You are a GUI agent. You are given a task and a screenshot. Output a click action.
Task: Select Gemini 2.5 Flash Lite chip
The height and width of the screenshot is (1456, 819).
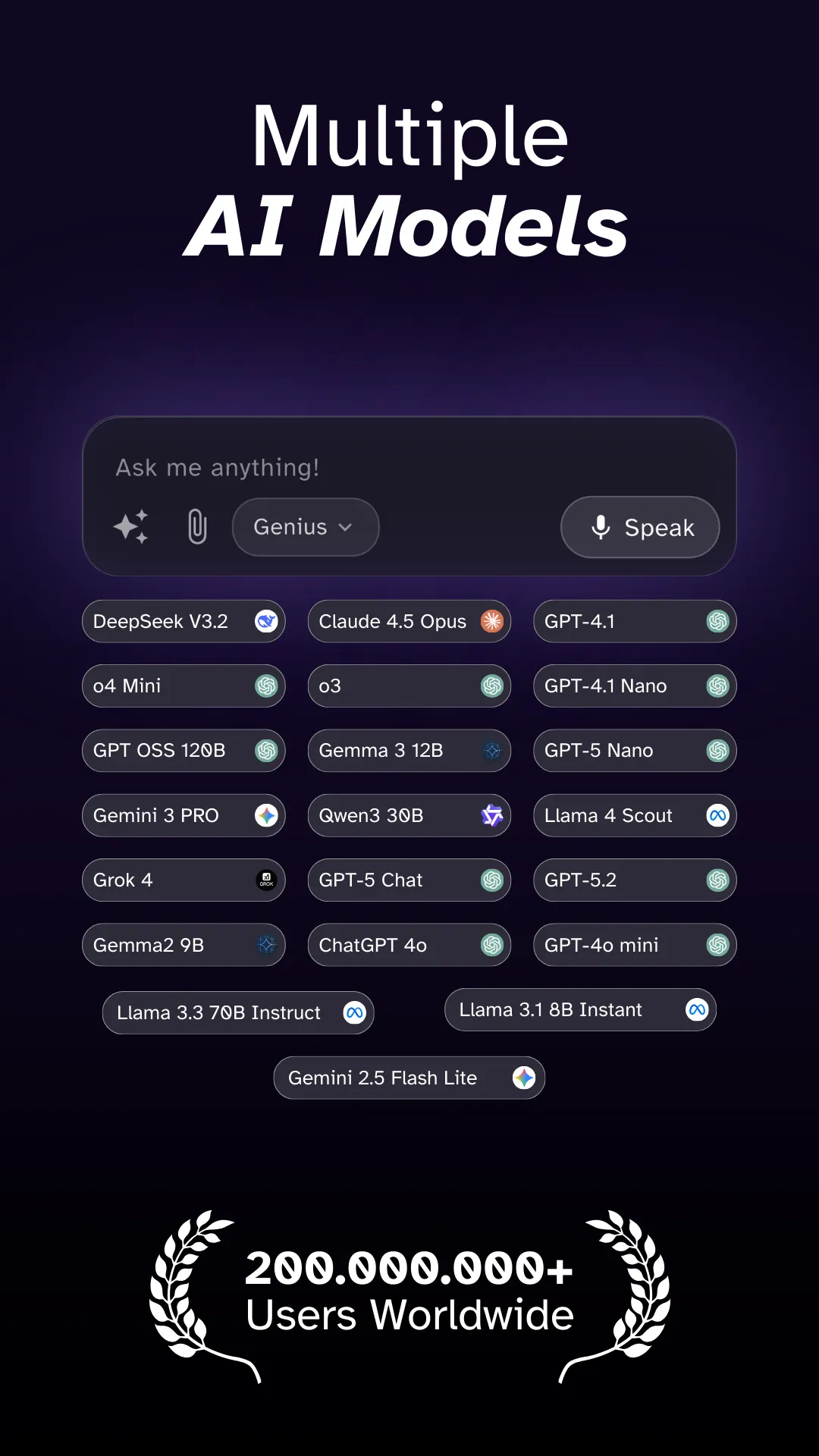click(409, 1078)
